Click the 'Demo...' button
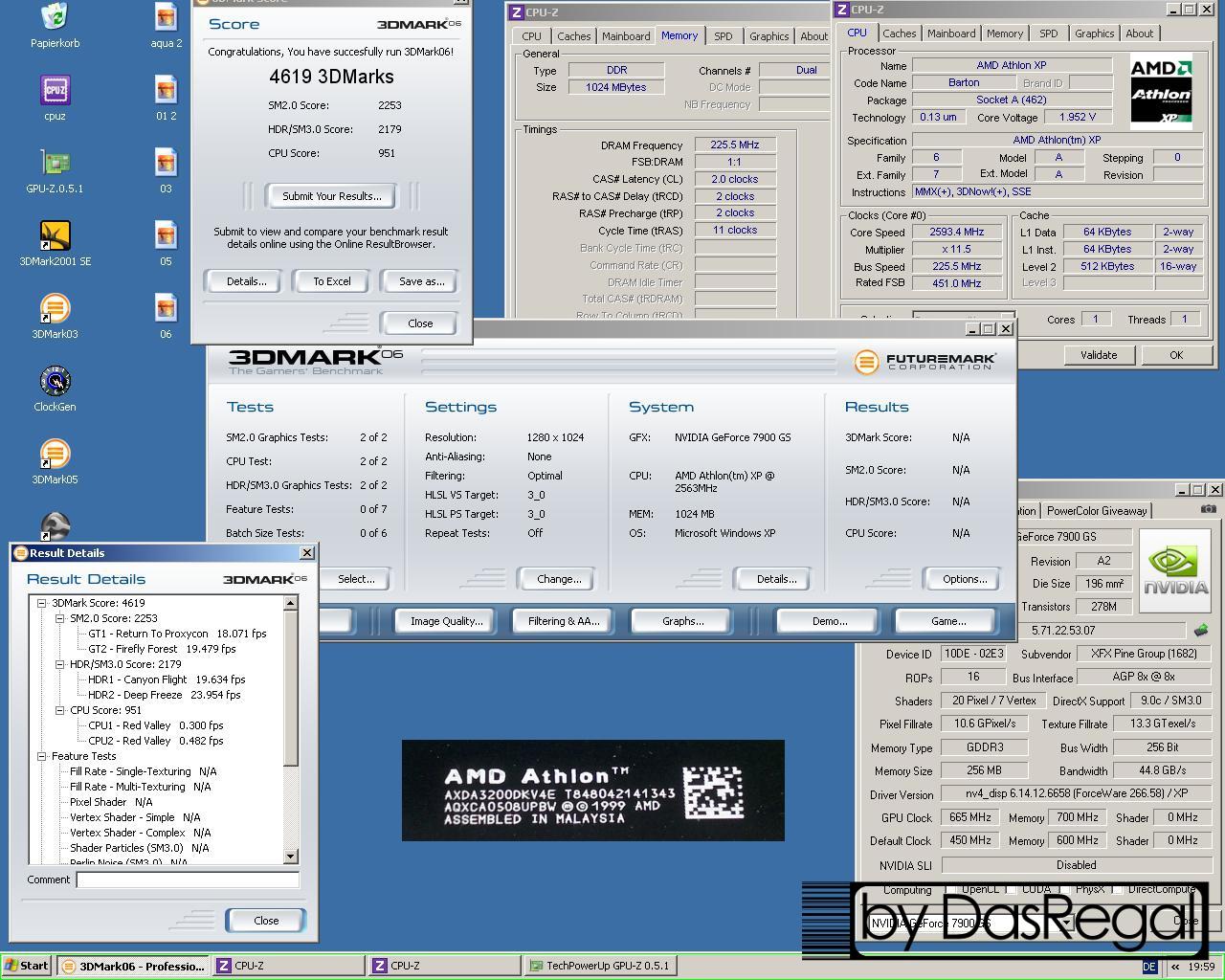 829,621
